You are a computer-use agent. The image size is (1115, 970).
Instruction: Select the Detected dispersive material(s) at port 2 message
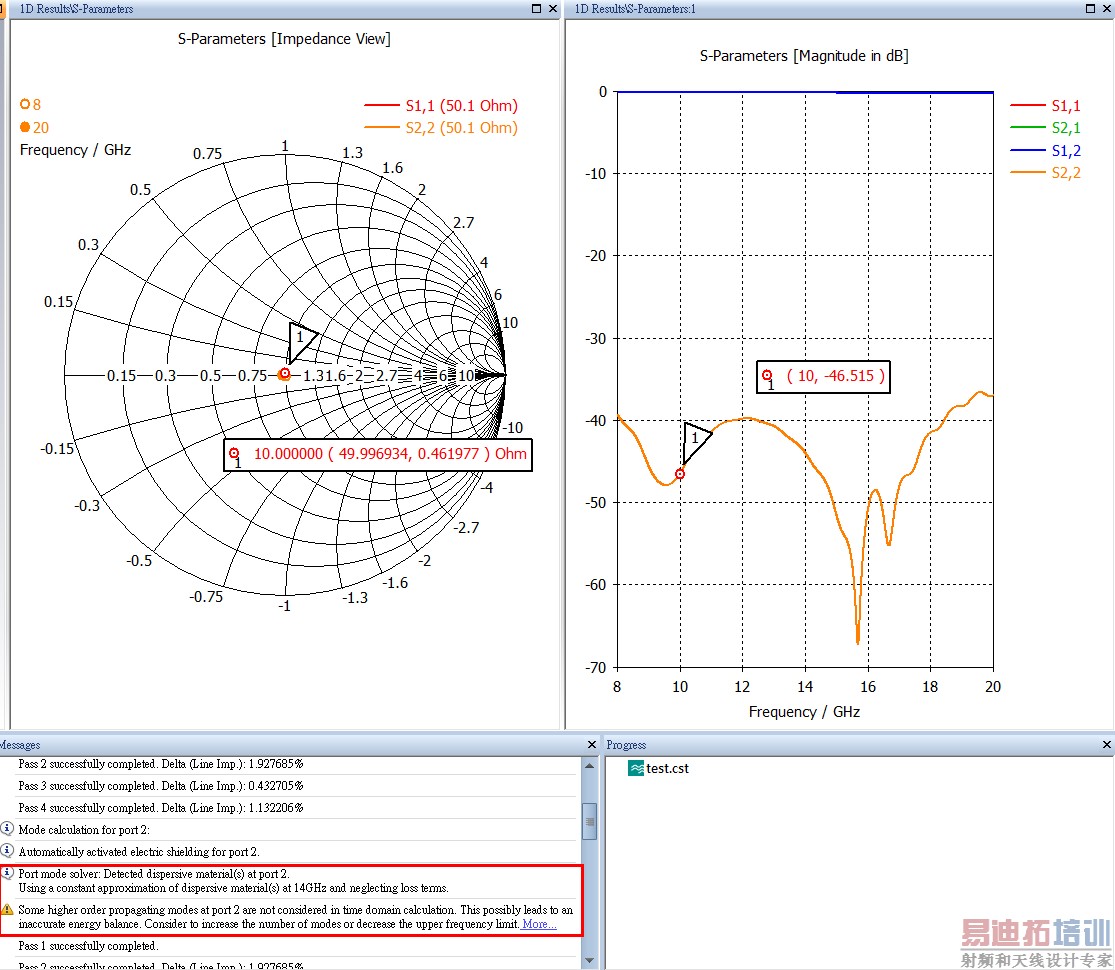(233, 880)
